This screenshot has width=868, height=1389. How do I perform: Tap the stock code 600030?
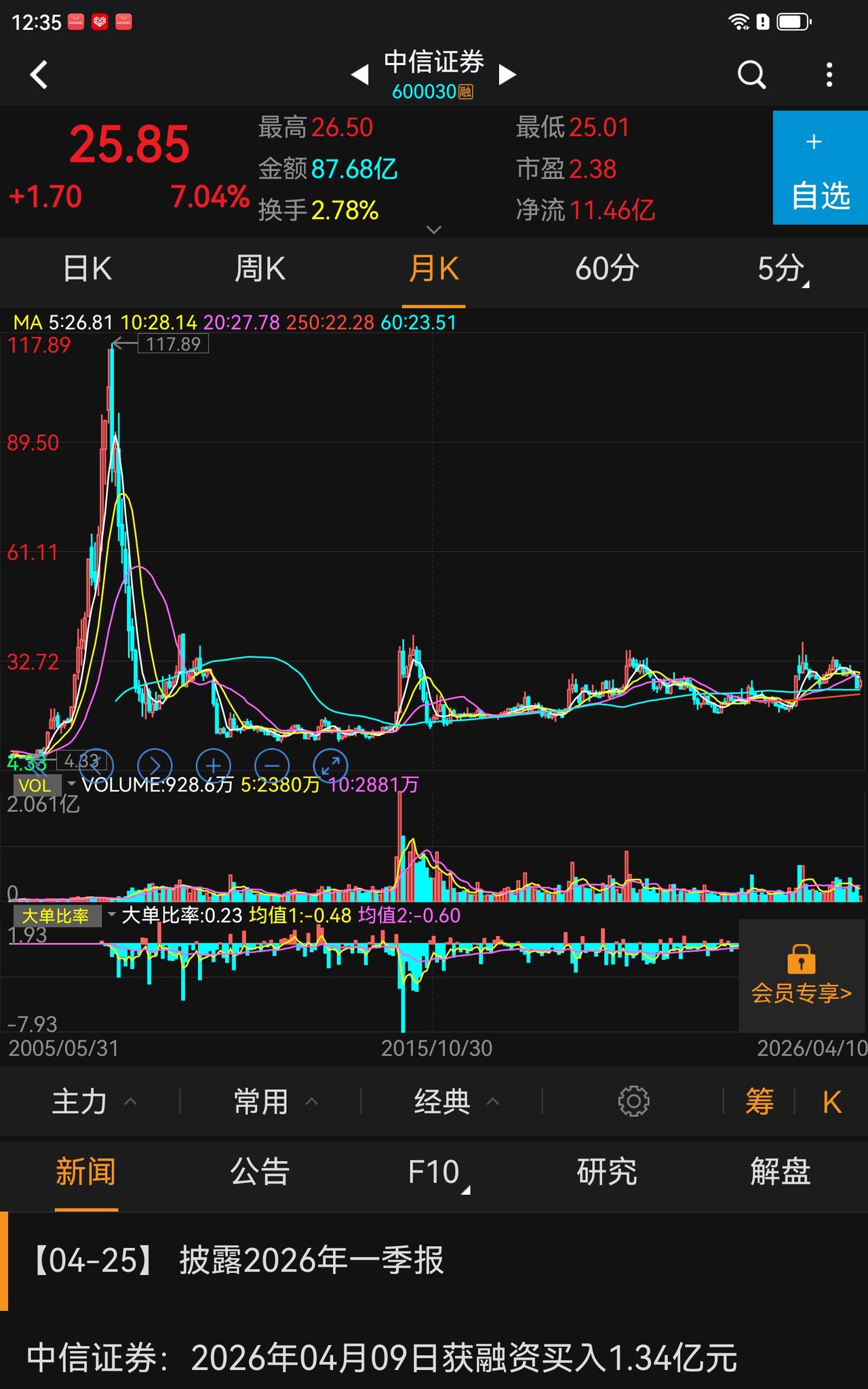point(425,92)
